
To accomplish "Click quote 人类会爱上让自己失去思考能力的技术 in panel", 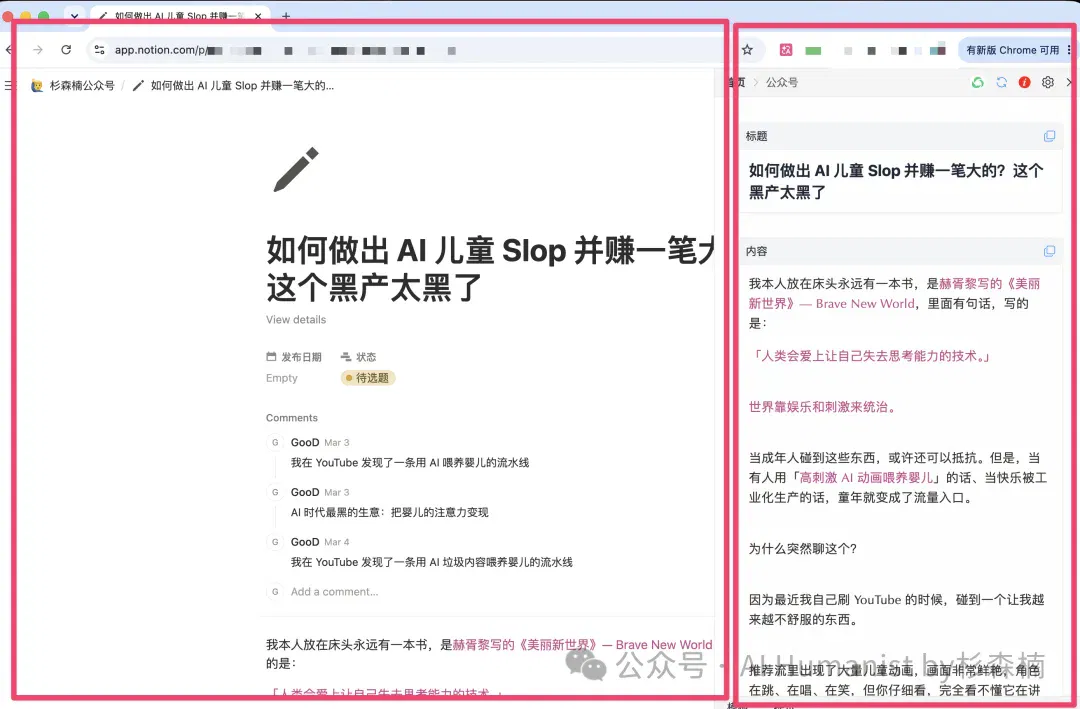I will tap(870, 356).
